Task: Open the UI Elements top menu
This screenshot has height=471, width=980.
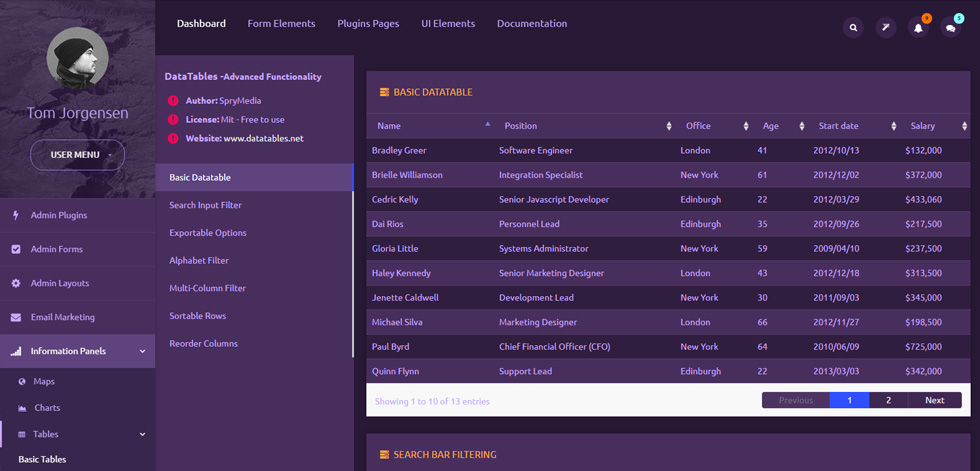Action: click(x=448, y=24)
